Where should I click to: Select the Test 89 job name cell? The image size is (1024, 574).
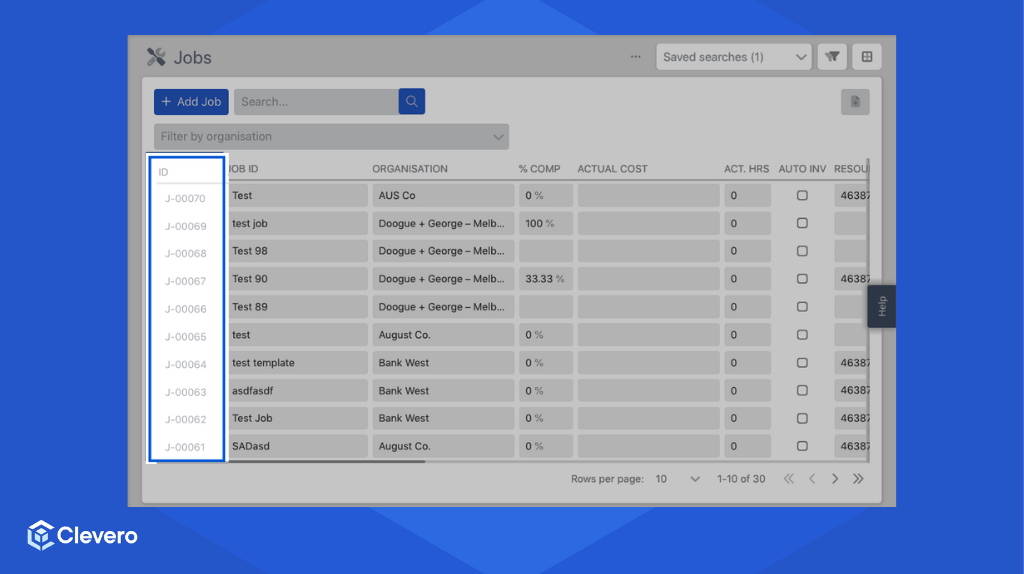point(298,307)
